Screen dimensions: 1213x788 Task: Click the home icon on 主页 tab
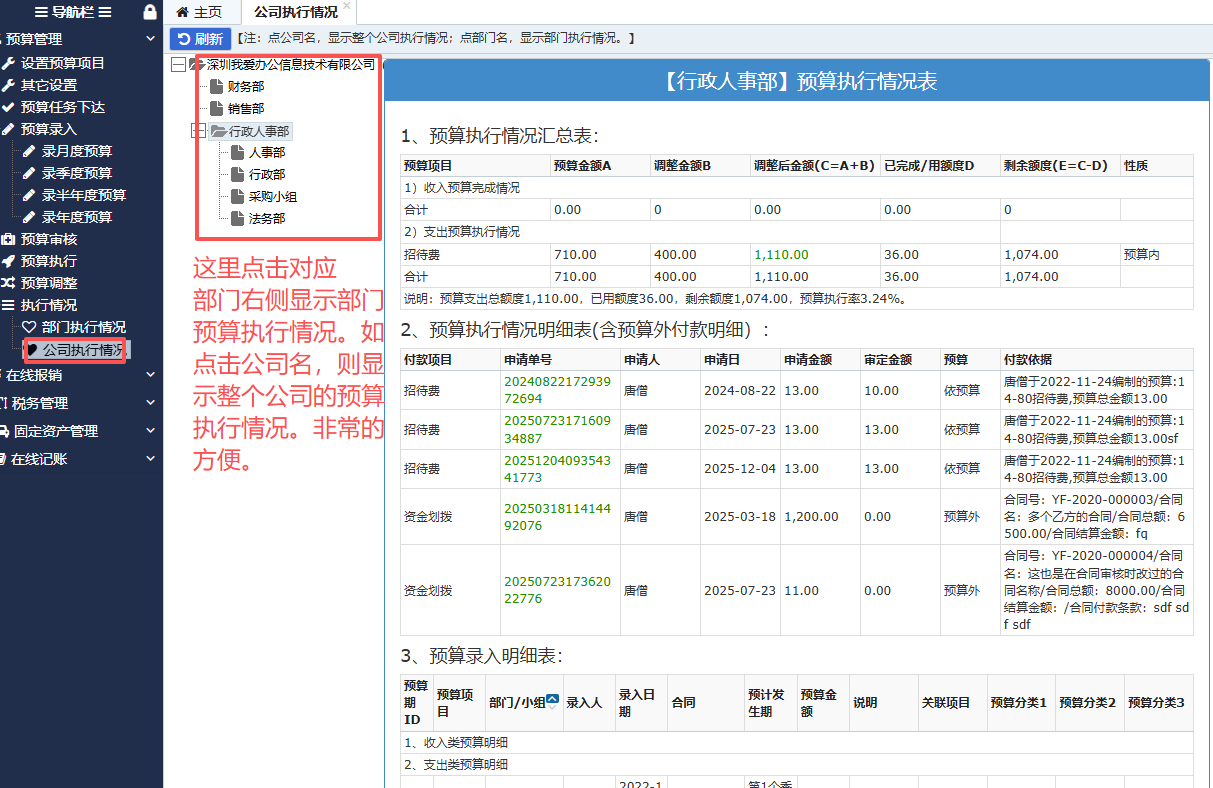pos(182,12)
